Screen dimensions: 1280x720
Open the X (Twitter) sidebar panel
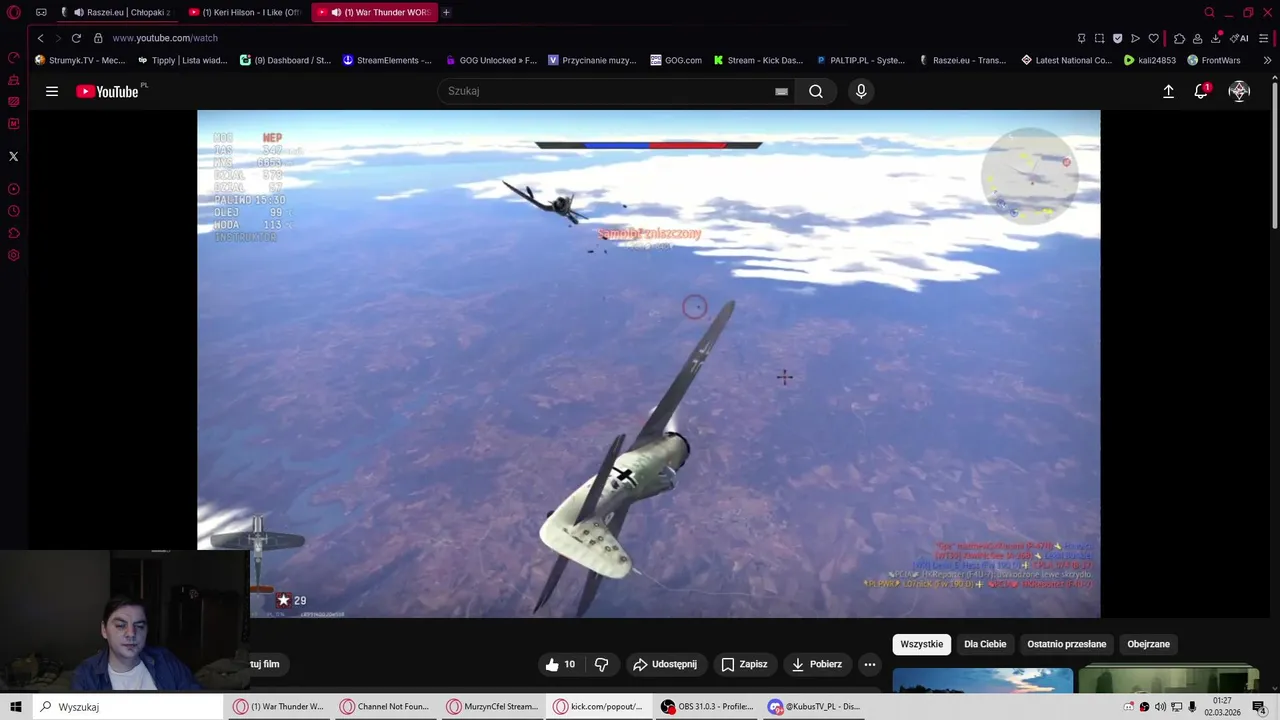point(13,156)
